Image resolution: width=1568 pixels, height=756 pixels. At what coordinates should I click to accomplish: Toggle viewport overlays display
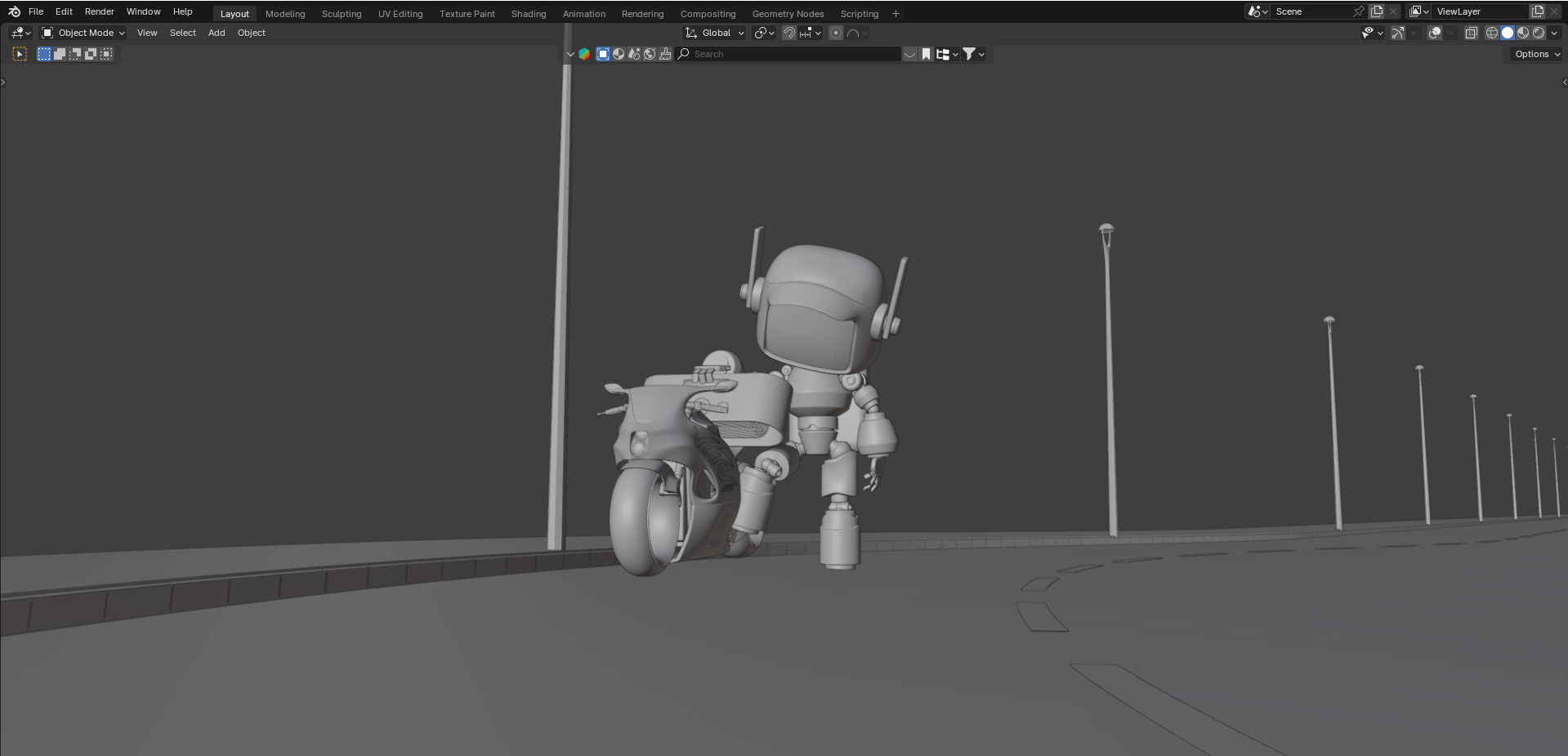pos(1434,33)
